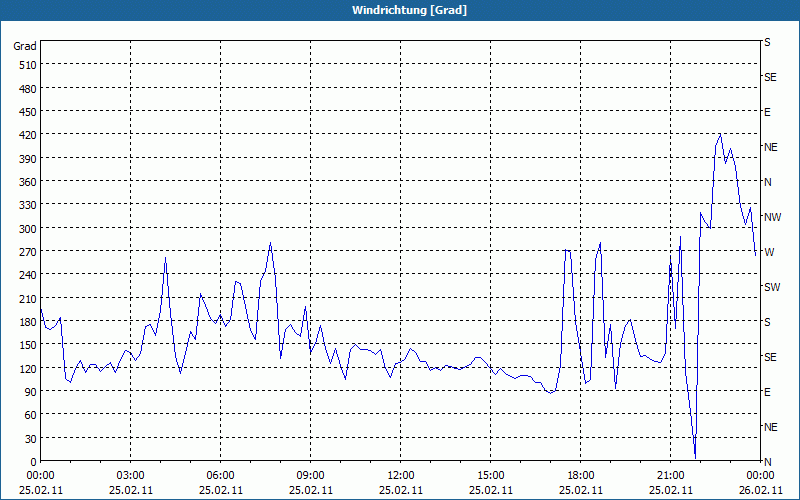Click the 90 degree axis value
800x500 pixels.
(30, 392)
